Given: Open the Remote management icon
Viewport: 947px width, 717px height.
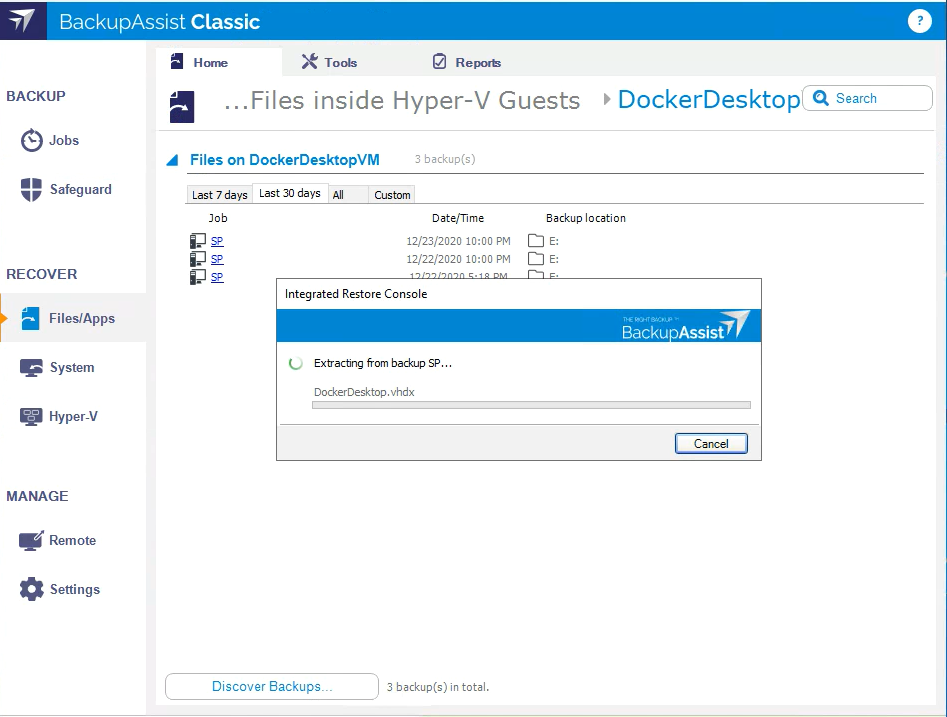Looking at the screenshot, I should [32, 541].
